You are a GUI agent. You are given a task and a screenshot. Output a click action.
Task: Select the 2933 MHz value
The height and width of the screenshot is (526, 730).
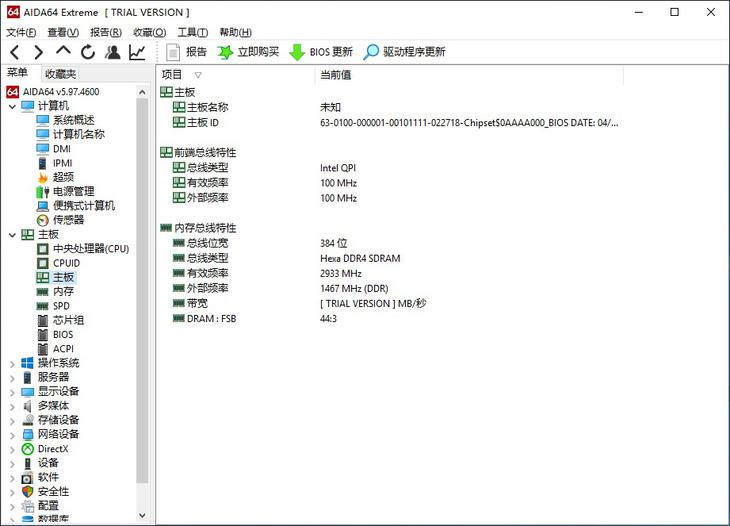[x=341, y=274]
